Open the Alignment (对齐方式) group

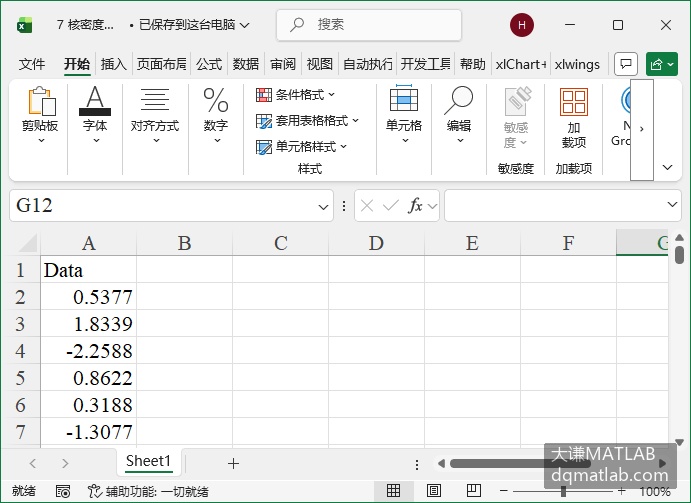click(x=155, y=116)
